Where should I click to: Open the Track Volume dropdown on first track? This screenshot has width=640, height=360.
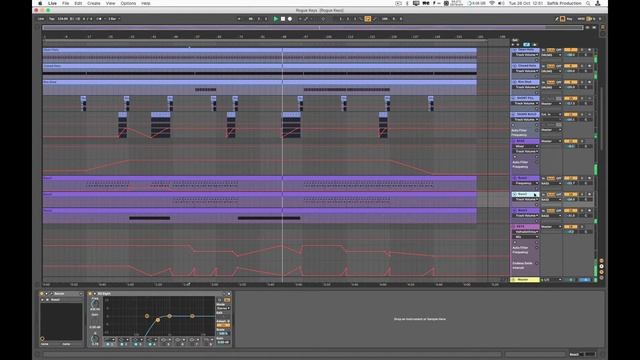coord(525,55)
